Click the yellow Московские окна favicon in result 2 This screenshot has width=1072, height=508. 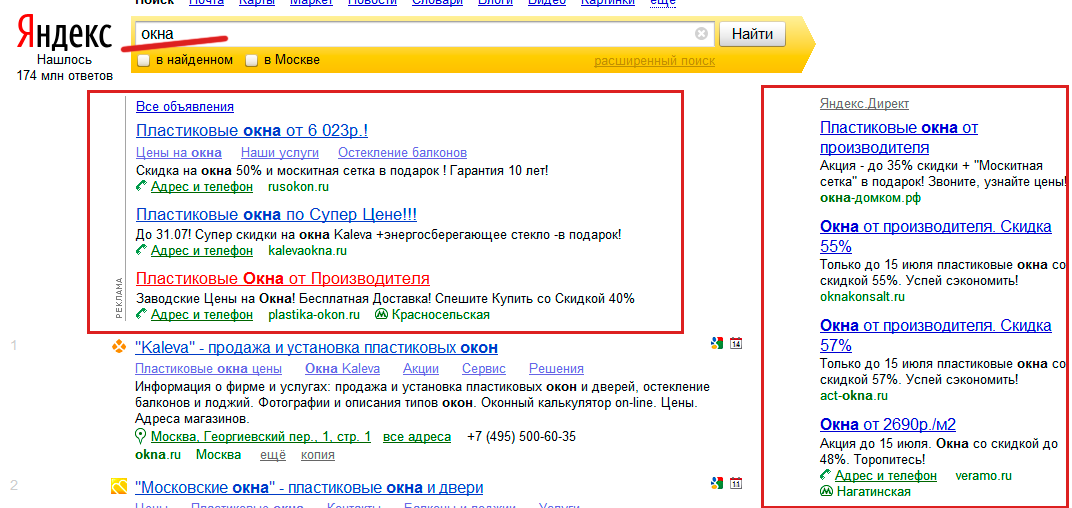(119, 487)
